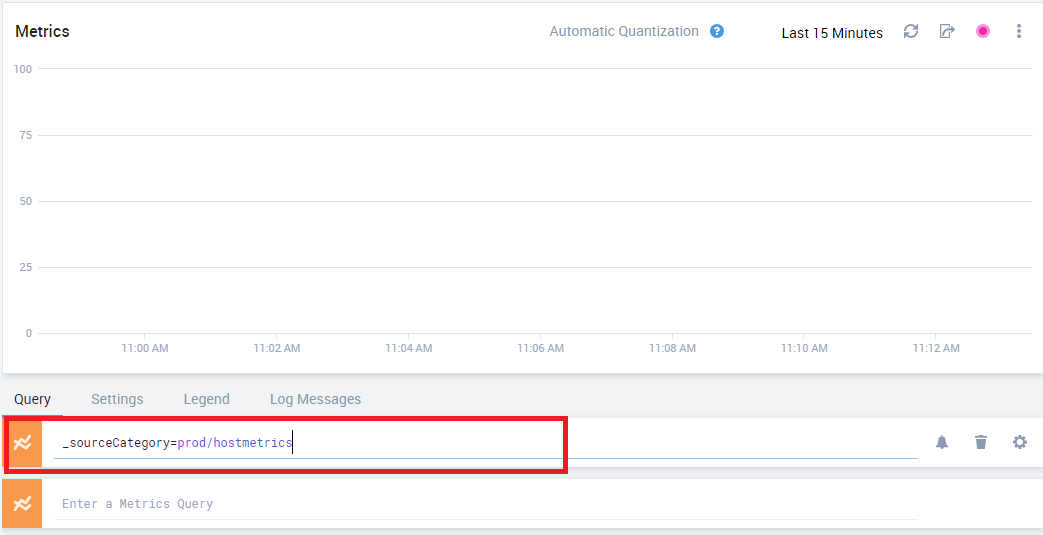Viewport: 1043px width, 535px height.
Task: Click the 11:04 AM axis label
Action: [408, 348]
